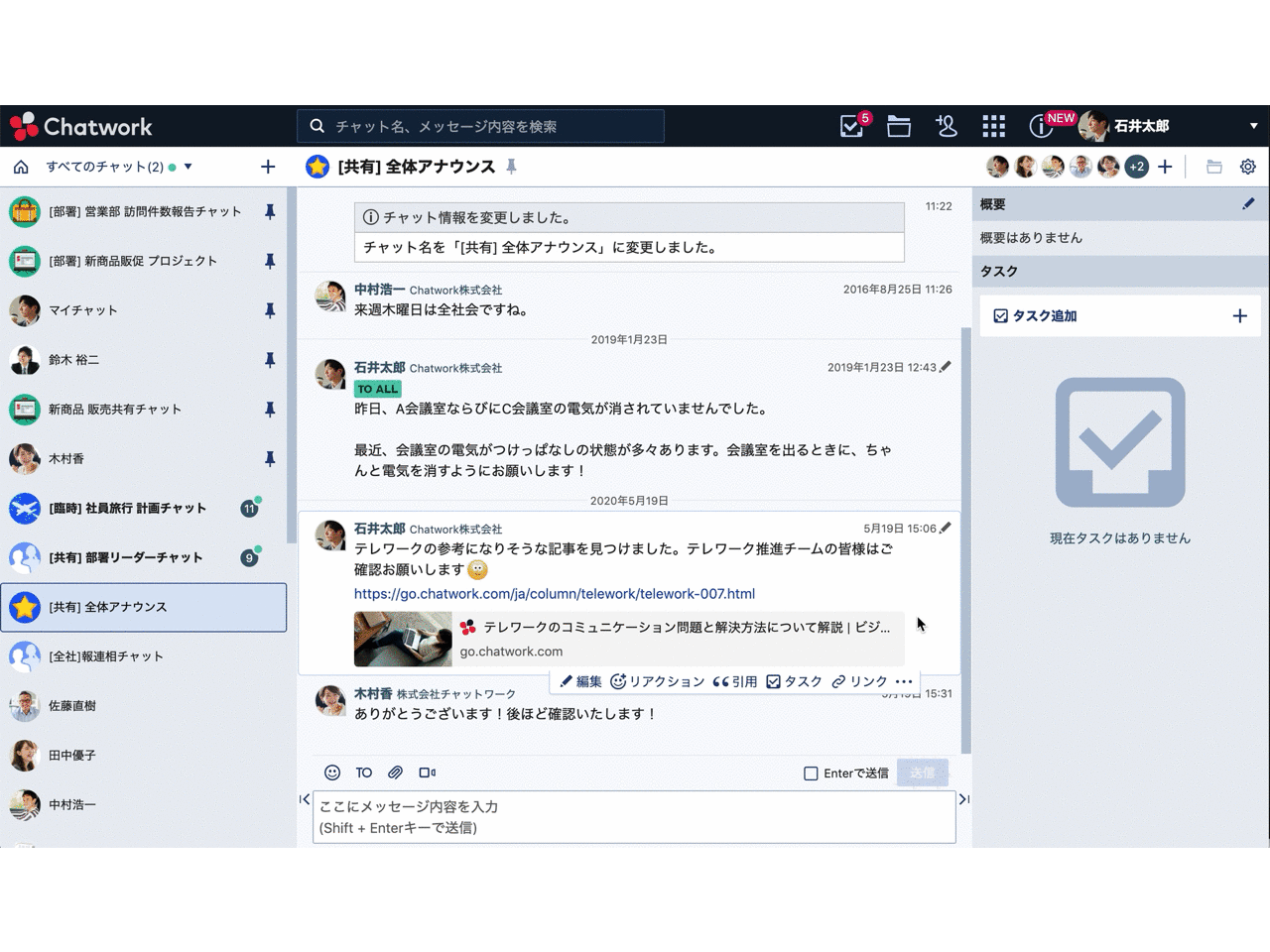Viewport: 1270px width, 952px height.
Task: Edit the overview with the pencil icon
Action: tap(1248, 203)
